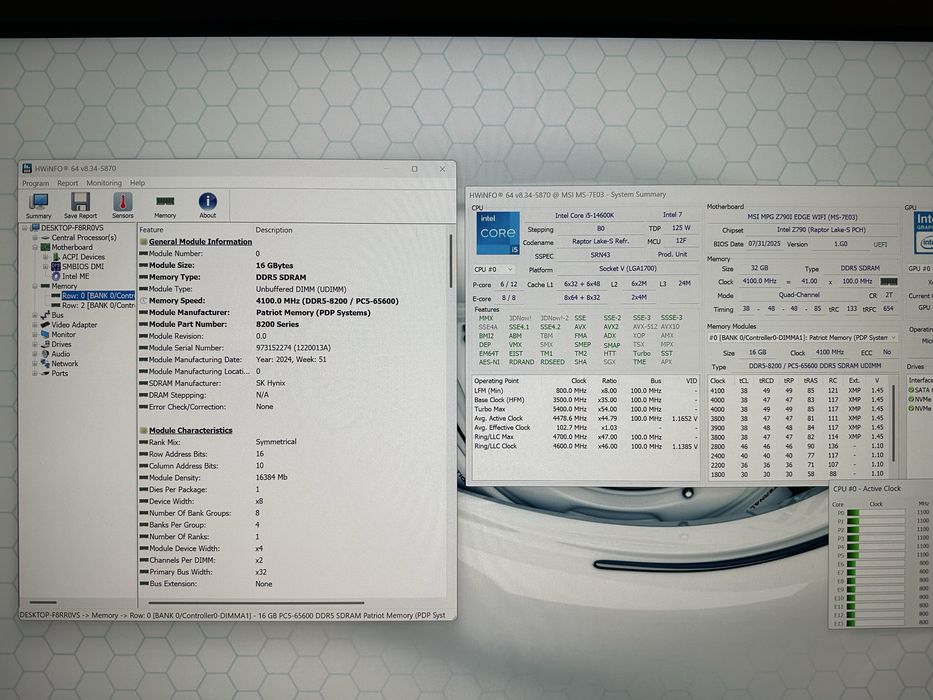933x700 pixels.
Task: Click the Monitor tree icon
Action: (45, 335)
